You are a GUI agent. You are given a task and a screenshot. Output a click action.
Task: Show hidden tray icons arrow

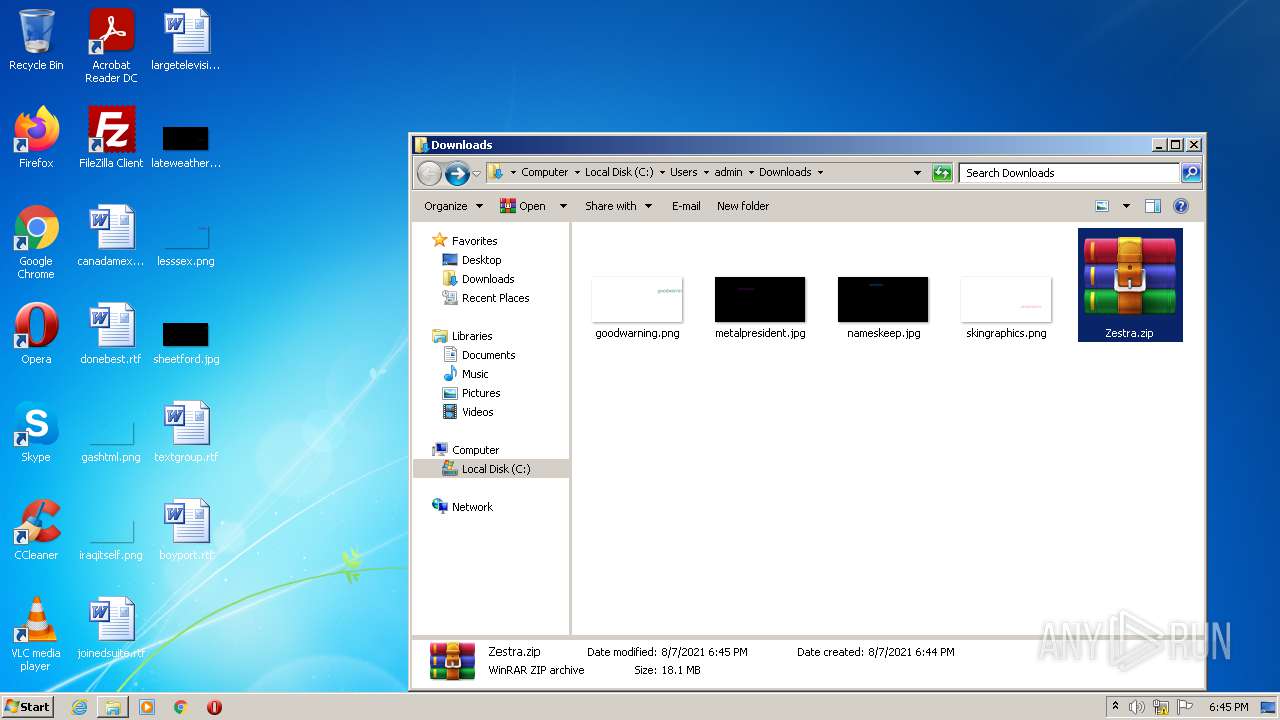(x=1115, y=706)
